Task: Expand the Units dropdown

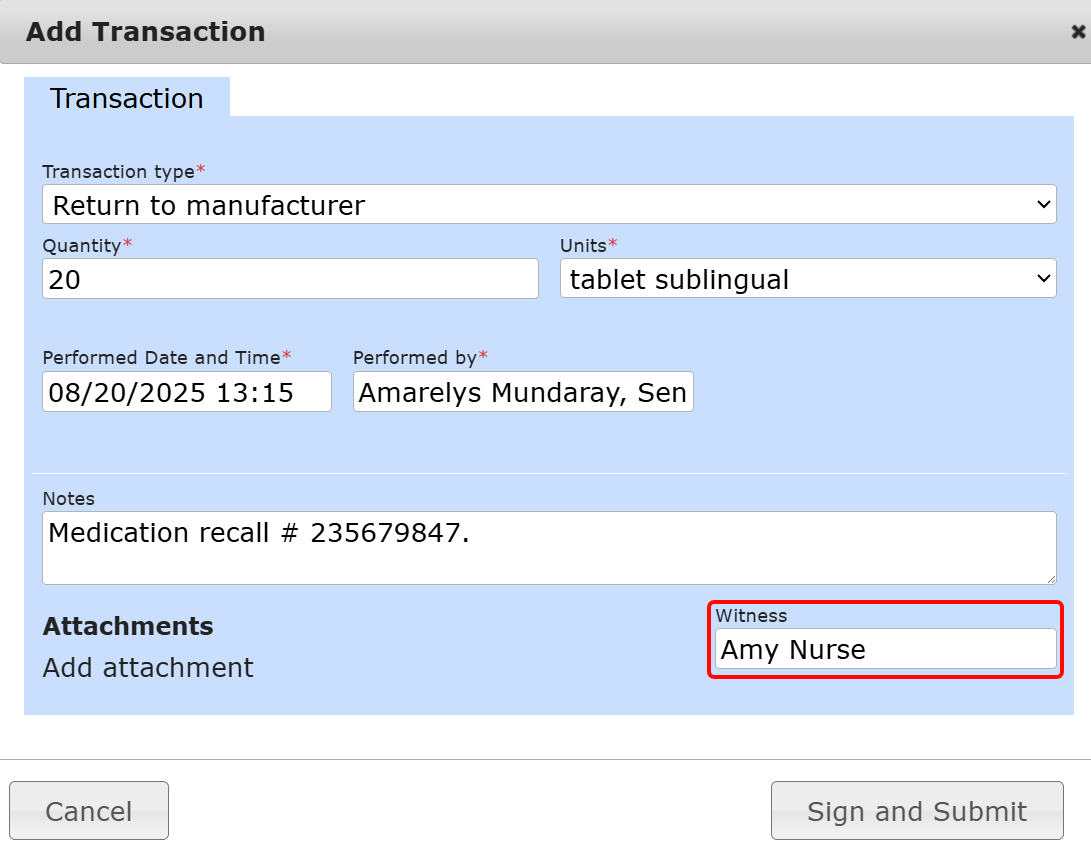Action: 807,279
